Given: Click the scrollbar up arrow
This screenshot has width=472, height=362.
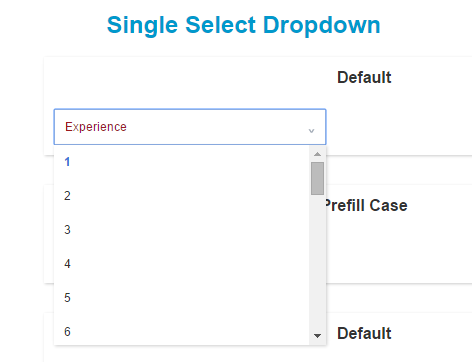Looking at the screenshot, I should click(317, 154).
